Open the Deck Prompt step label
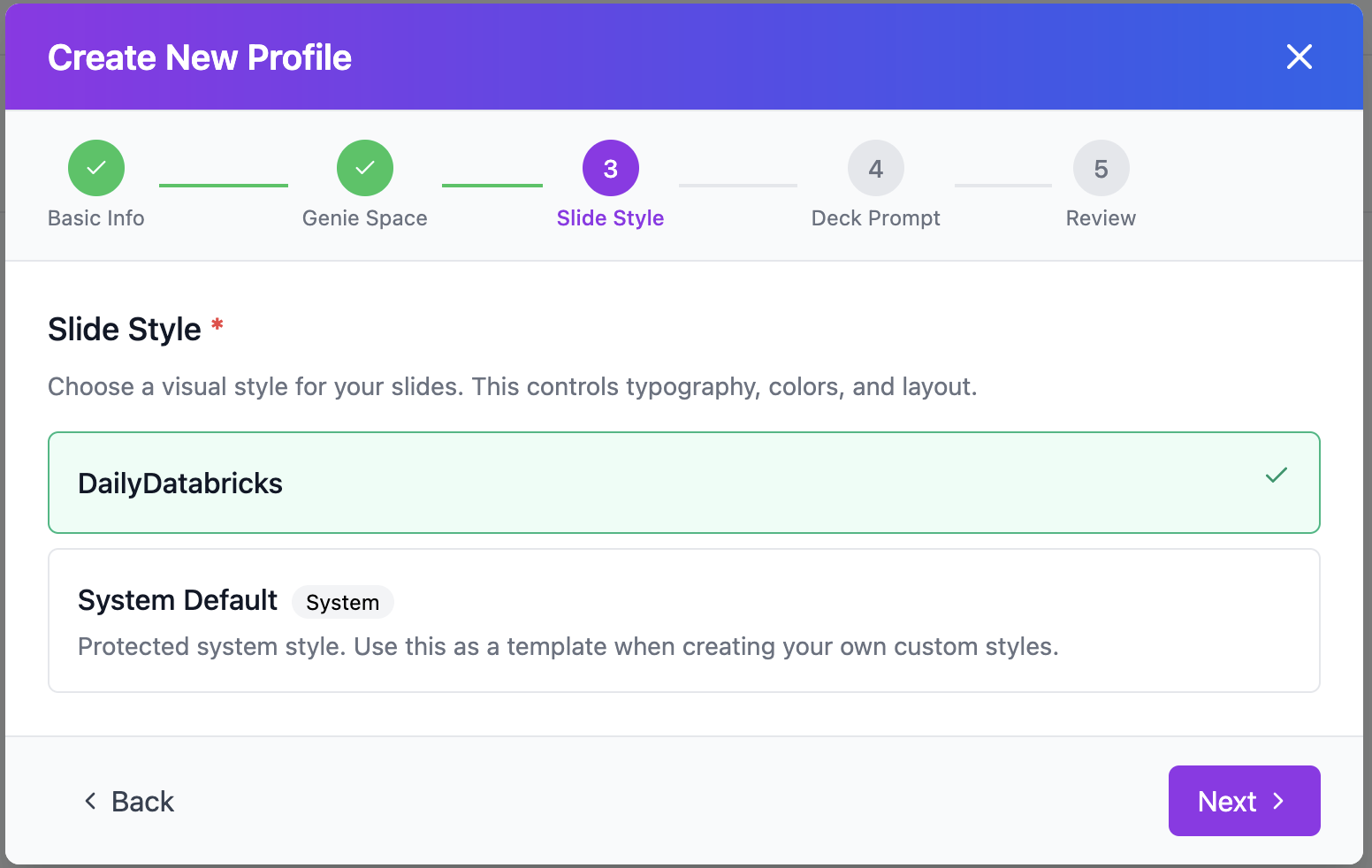This screenshot has height=868, width=1372. point(875,218)
